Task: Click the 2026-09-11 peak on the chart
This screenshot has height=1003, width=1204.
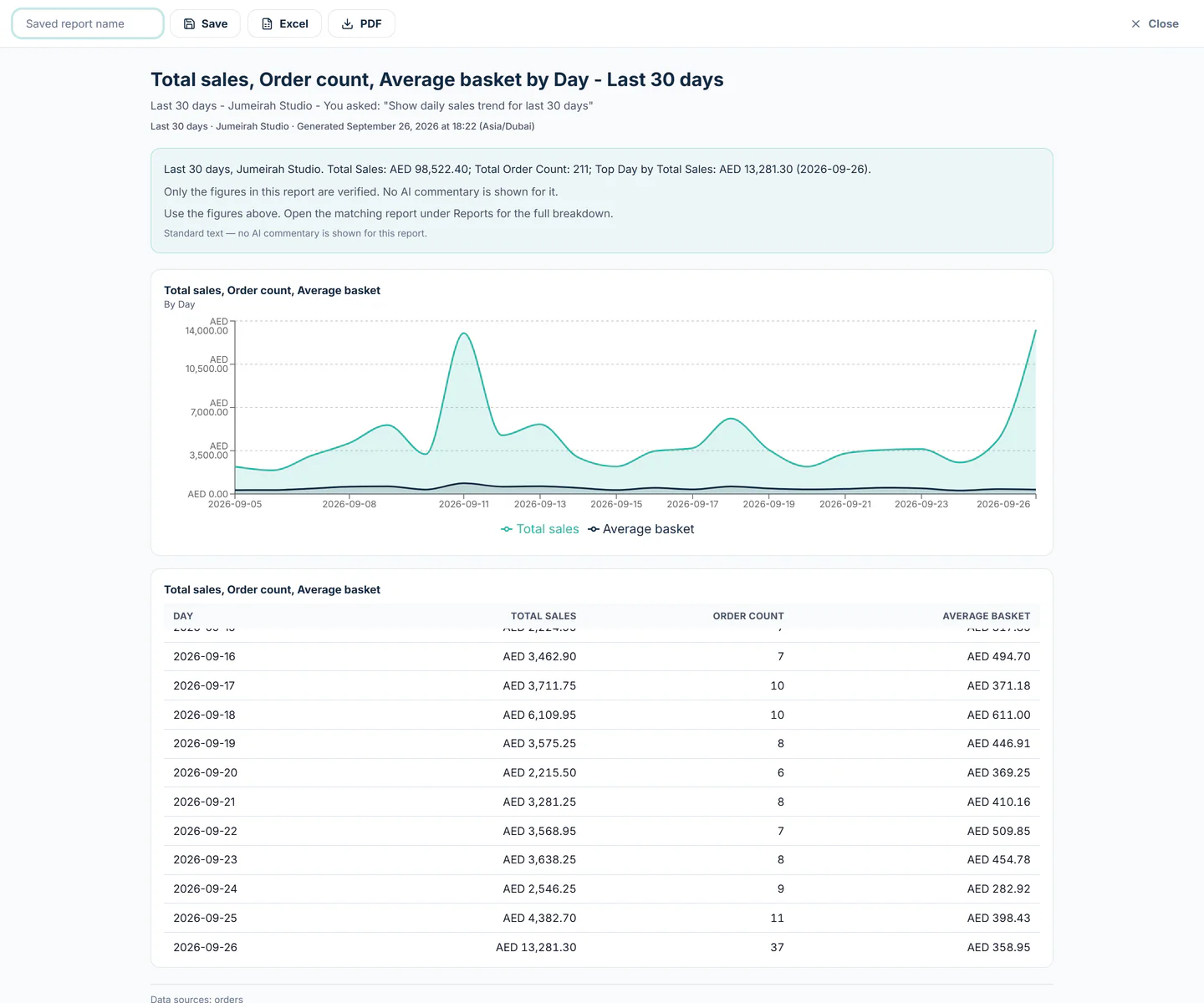Action: 464,334
